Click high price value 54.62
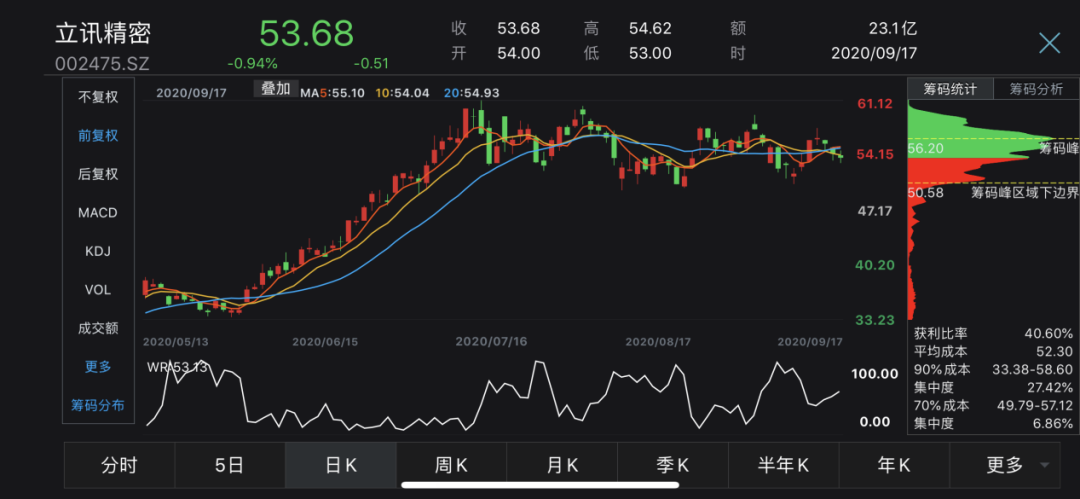The height and width of the screenshot is (499, 1080). click(650, 29)
